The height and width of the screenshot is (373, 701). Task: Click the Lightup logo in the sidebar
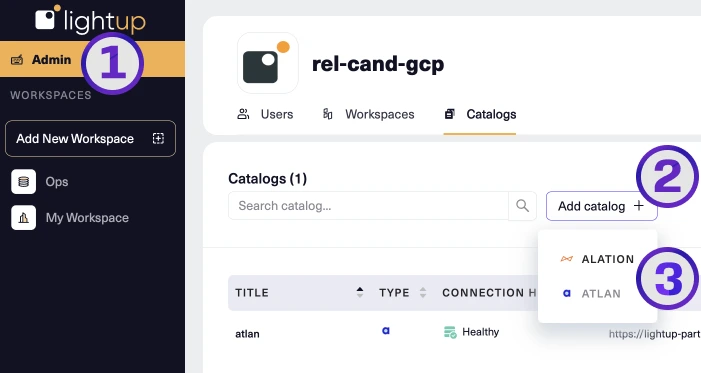pos(90,20)
